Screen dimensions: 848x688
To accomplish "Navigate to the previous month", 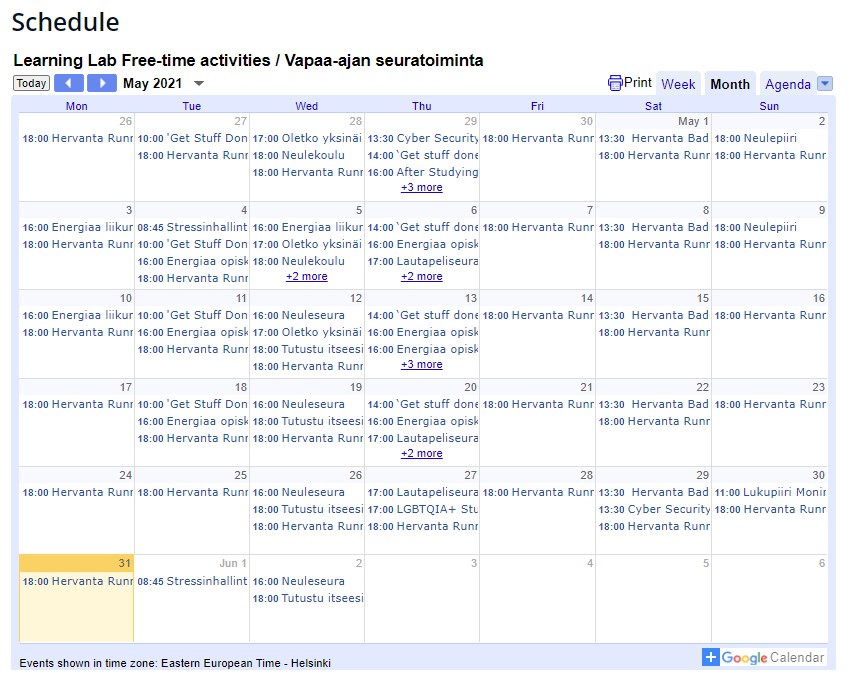I will (69, 83).
